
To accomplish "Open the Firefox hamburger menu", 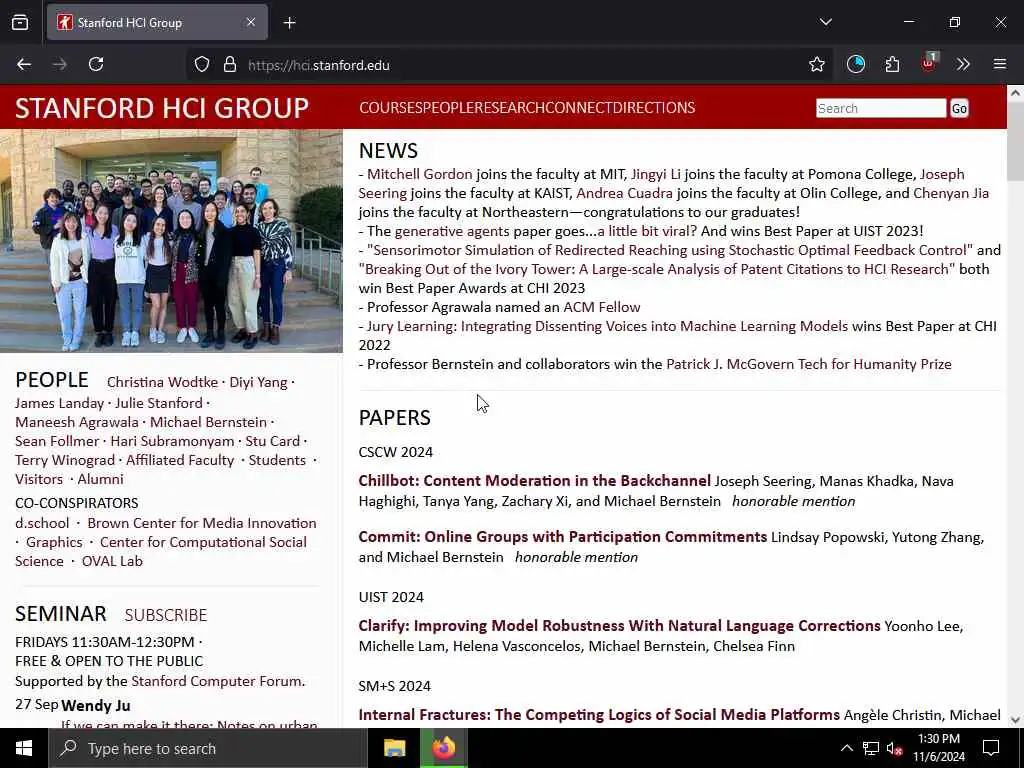I will pos(1000,64).
